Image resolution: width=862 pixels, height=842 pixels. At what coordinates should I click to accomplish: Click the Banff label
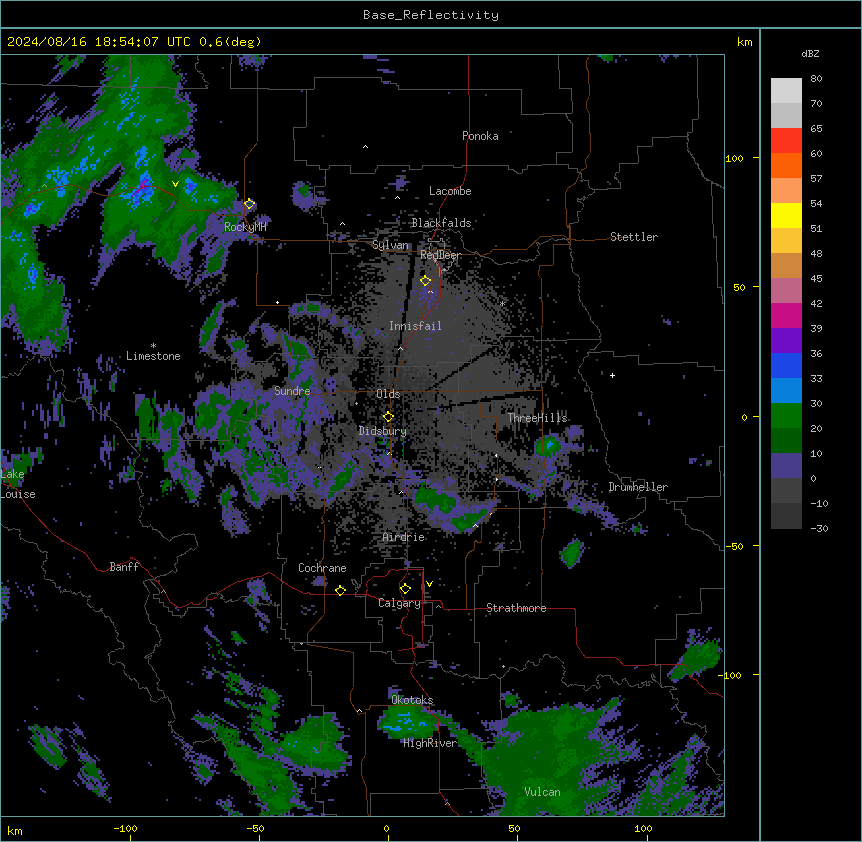click(x=124, y=567)
